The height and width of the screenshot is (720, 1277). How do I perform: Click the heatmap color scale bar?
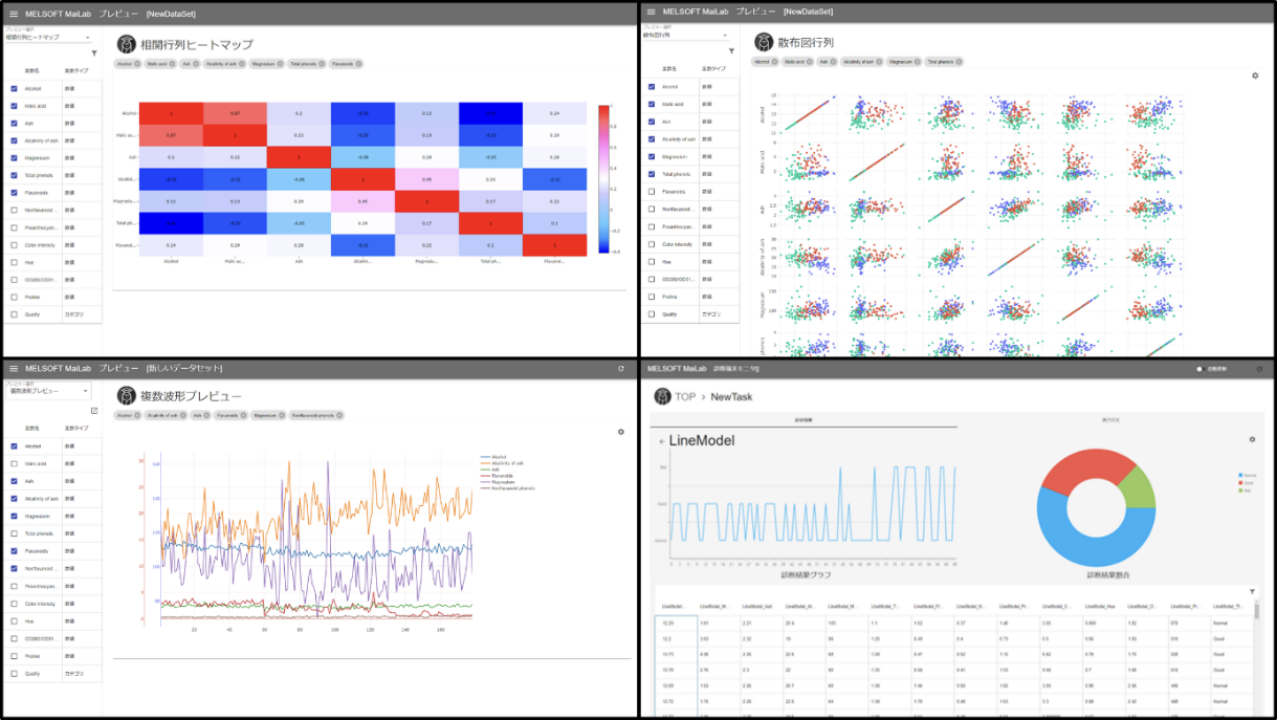603,178
